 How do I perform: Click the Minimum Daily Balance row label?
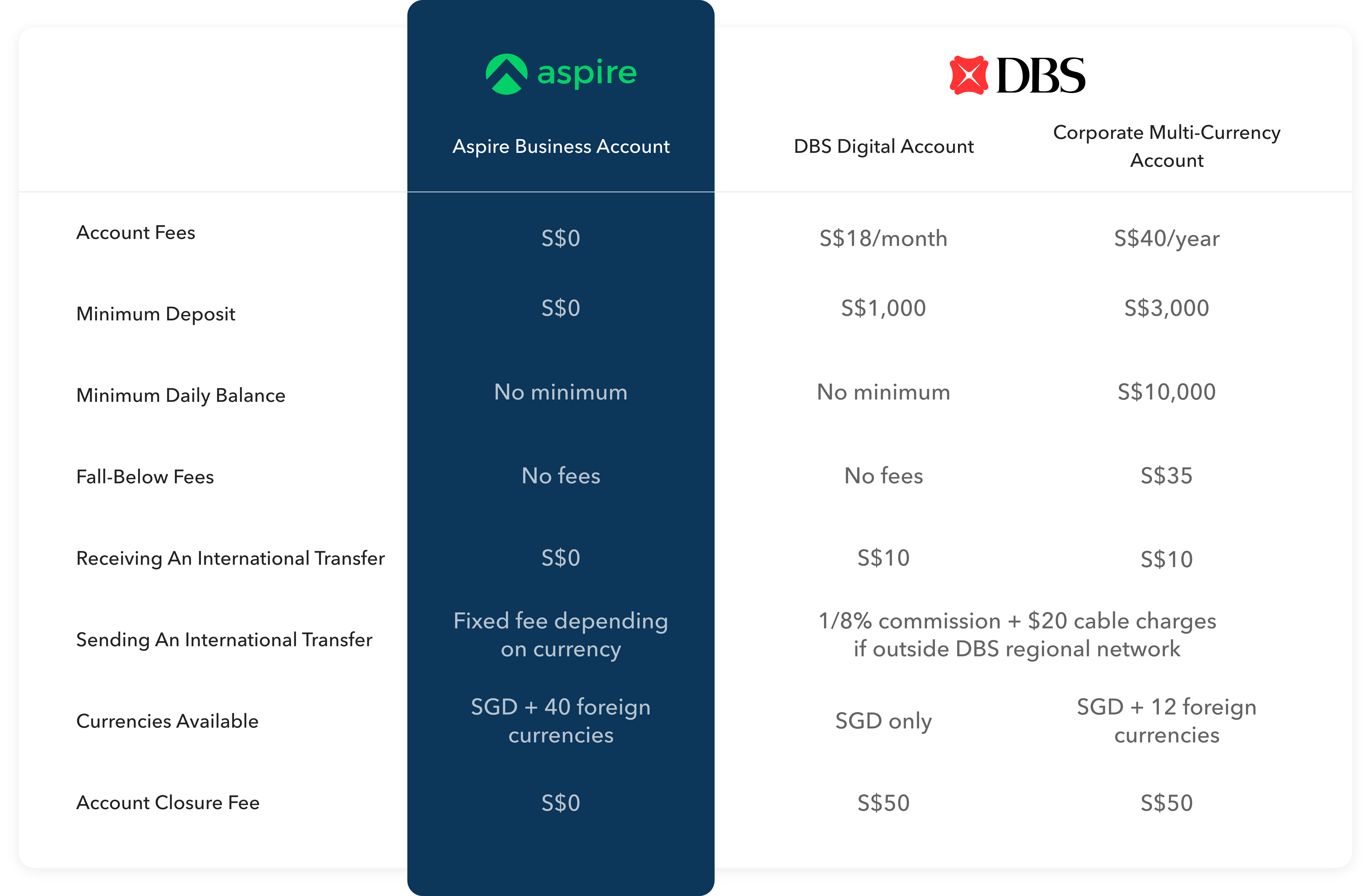pyautogui.click(x=181, y=396)
